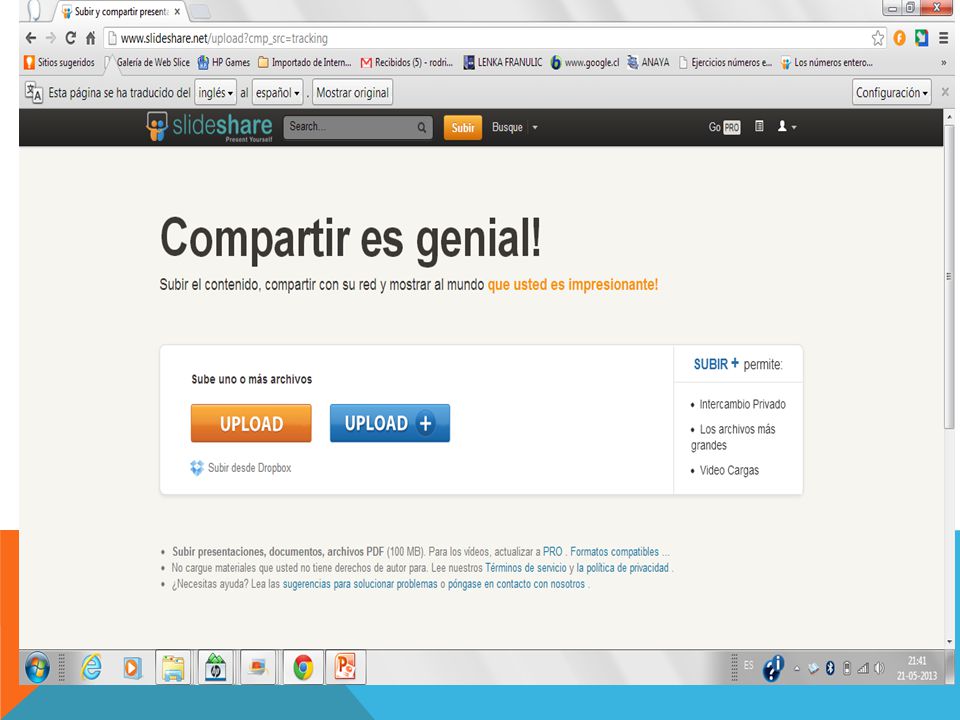The height and width of the screenshot is (720, 960).
Task: Click the orange Subir button in the header
Action: (x=463, y=127)
